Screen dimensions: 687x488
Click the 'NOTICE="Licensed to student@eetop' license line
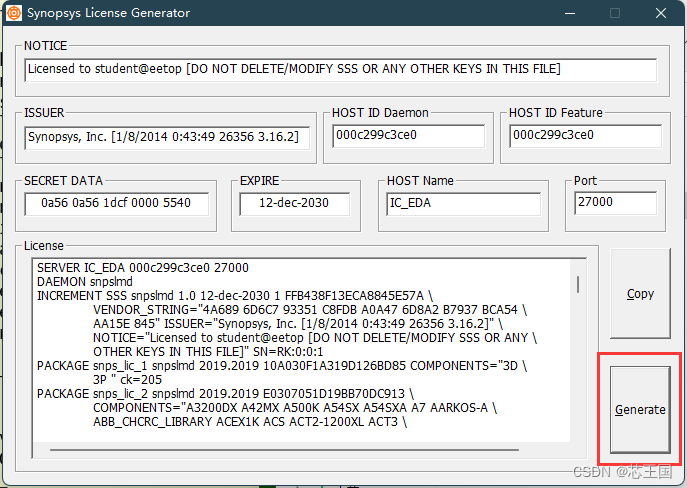coord(315,338)
